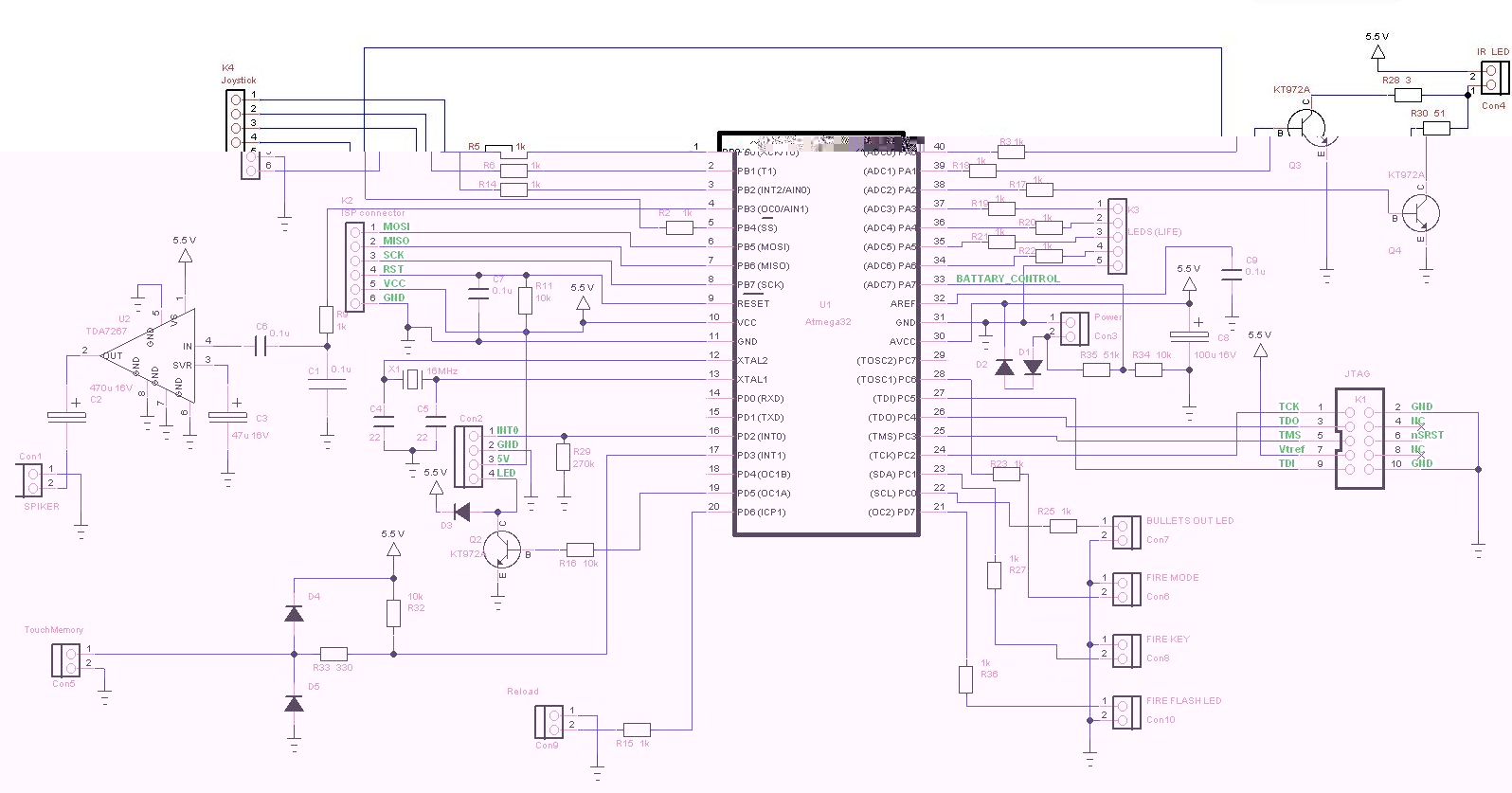Click the INT0 label on Con2
1512x793 pixels.
pyautogui.click(x=508, y=431)
